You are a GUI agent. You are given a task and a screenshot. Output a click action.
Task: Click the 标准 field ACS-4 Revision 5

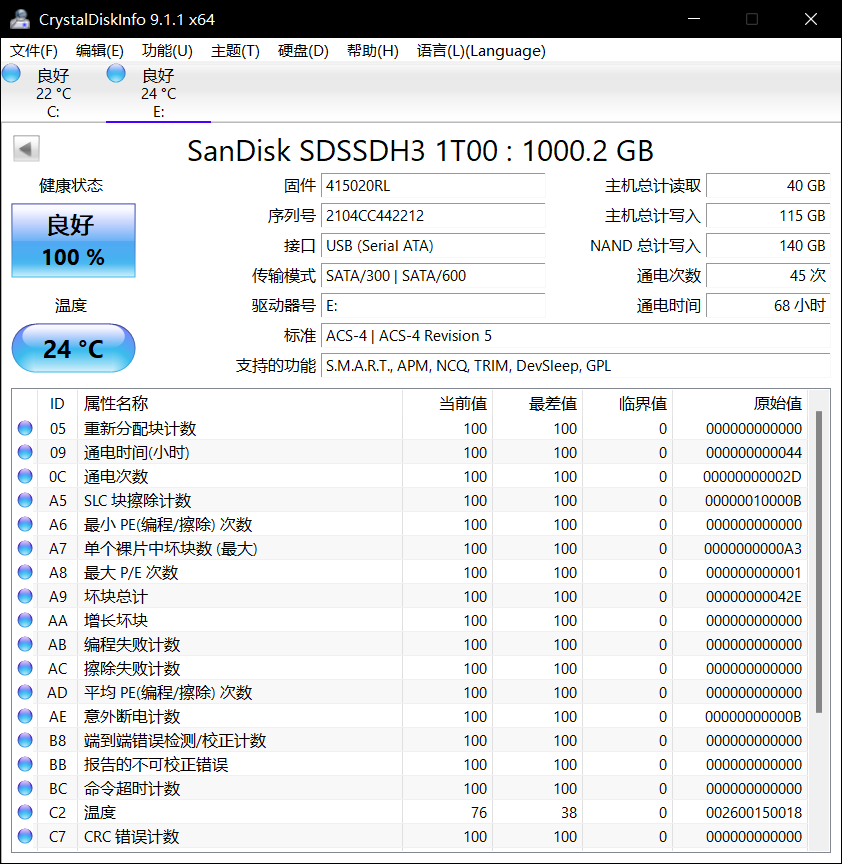click(x=576, y=336)
